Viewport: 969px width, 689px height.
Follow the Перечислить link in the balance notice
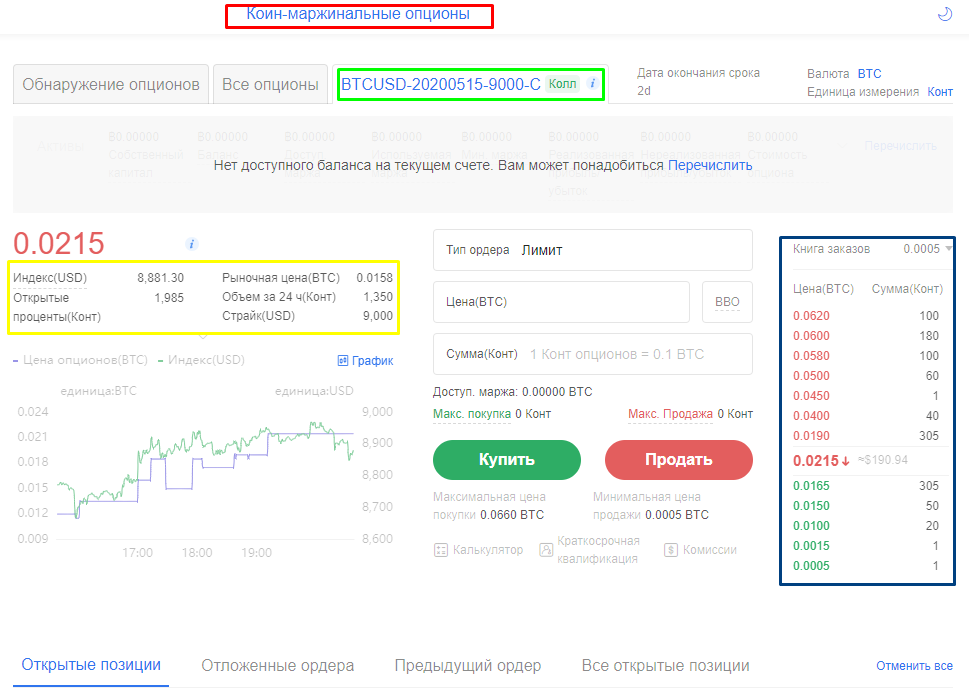pyautogui.click(x=710, y=165)
